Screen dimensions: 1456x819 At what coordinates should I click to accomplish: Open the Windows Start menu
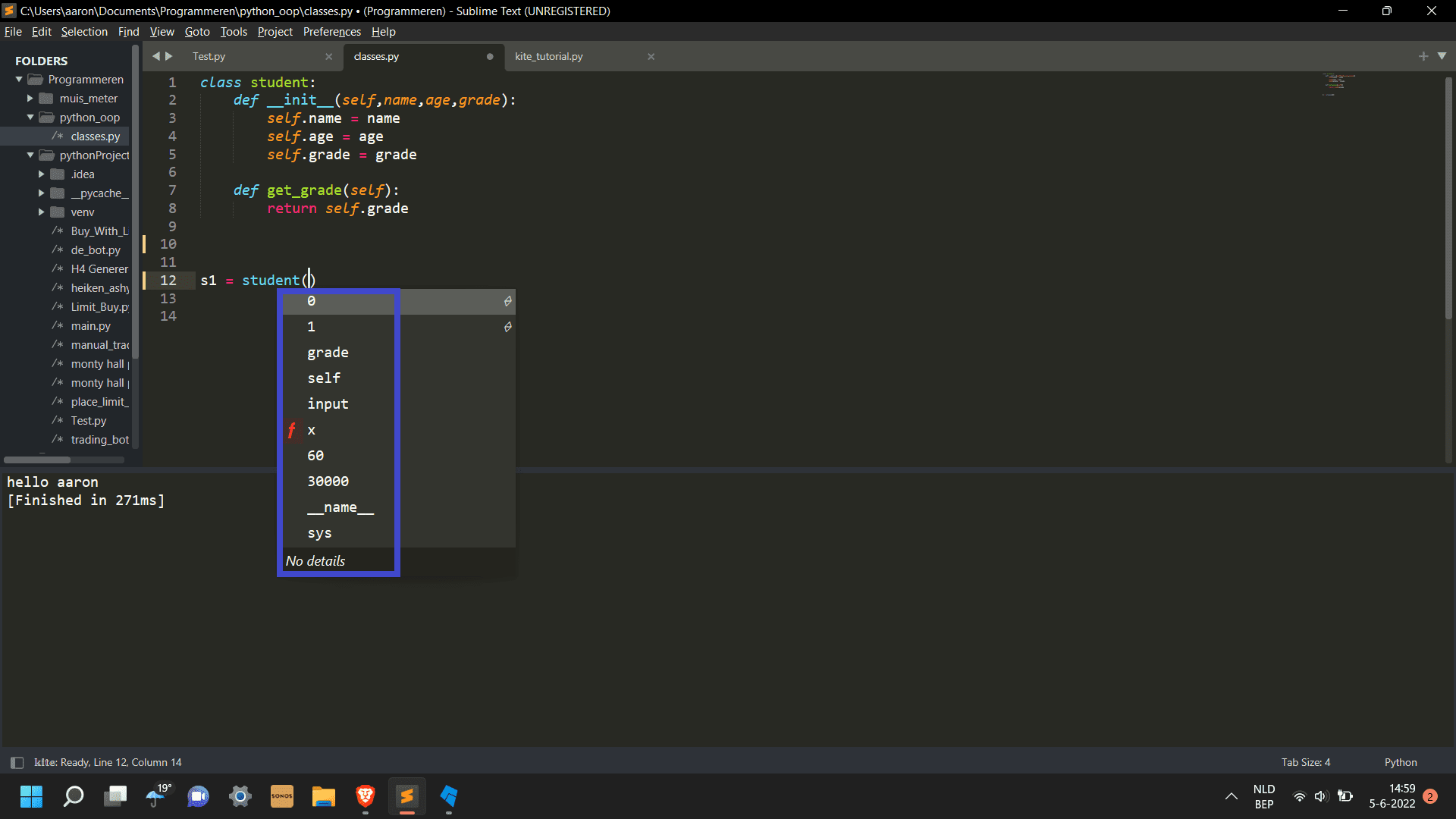click(31, 796)
